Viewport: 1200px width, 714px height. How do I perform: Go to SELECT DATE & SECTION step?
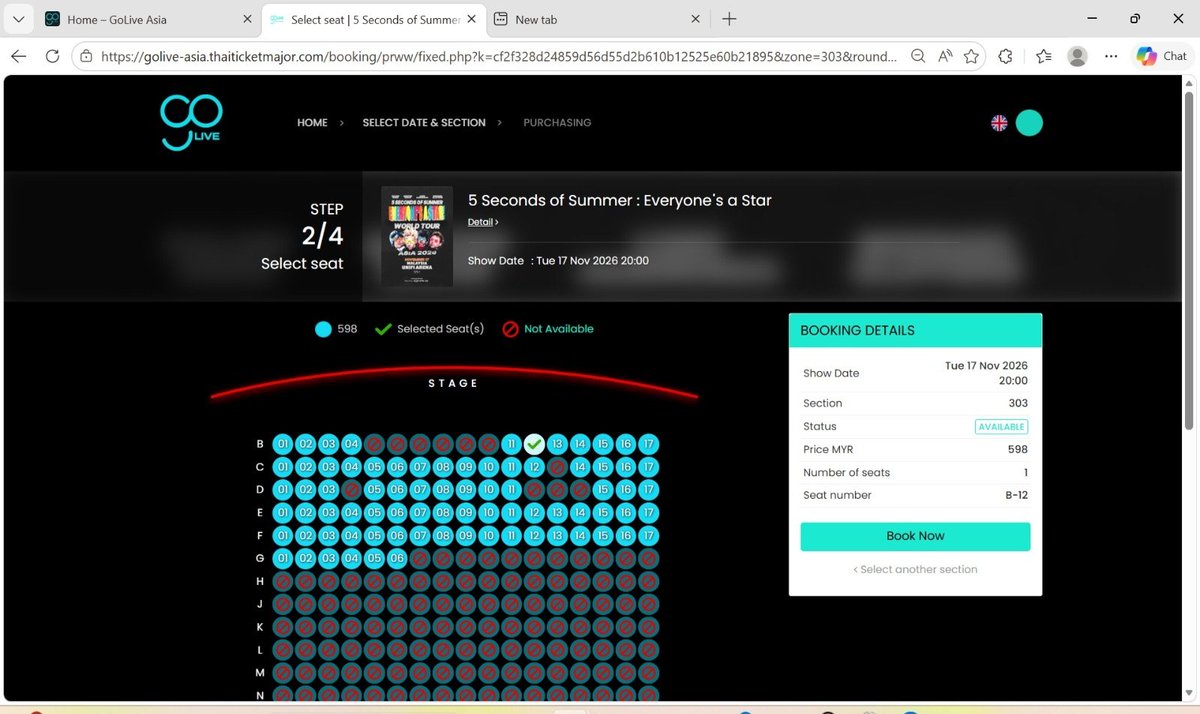coord(424,123)
